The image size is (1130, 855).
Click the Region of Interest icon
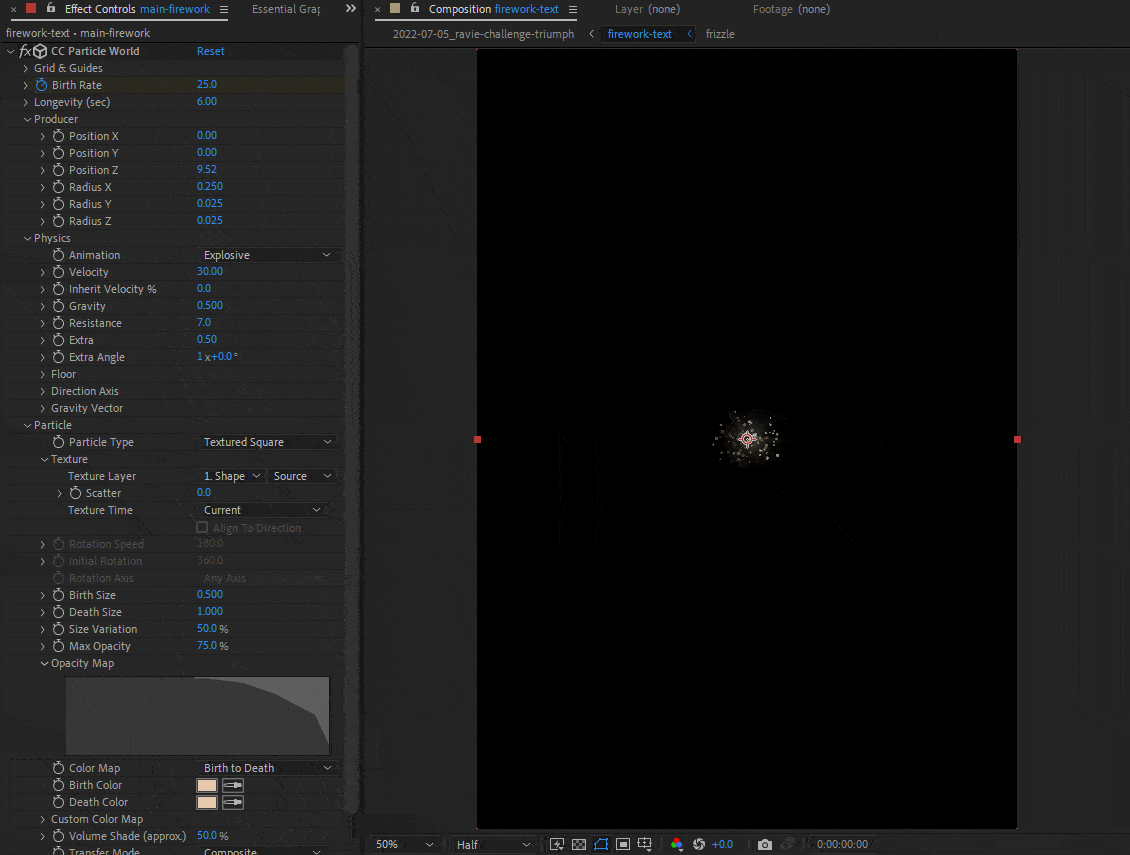pyautogui.click(x=622, y=844)
